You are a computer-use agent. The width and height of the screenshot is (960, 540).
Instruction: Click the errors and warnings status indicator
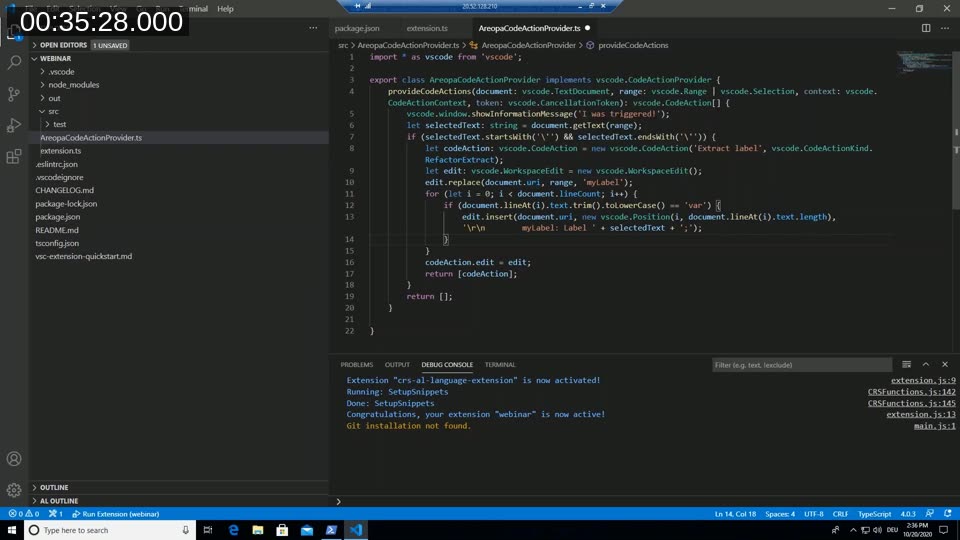tap(24, 514)
